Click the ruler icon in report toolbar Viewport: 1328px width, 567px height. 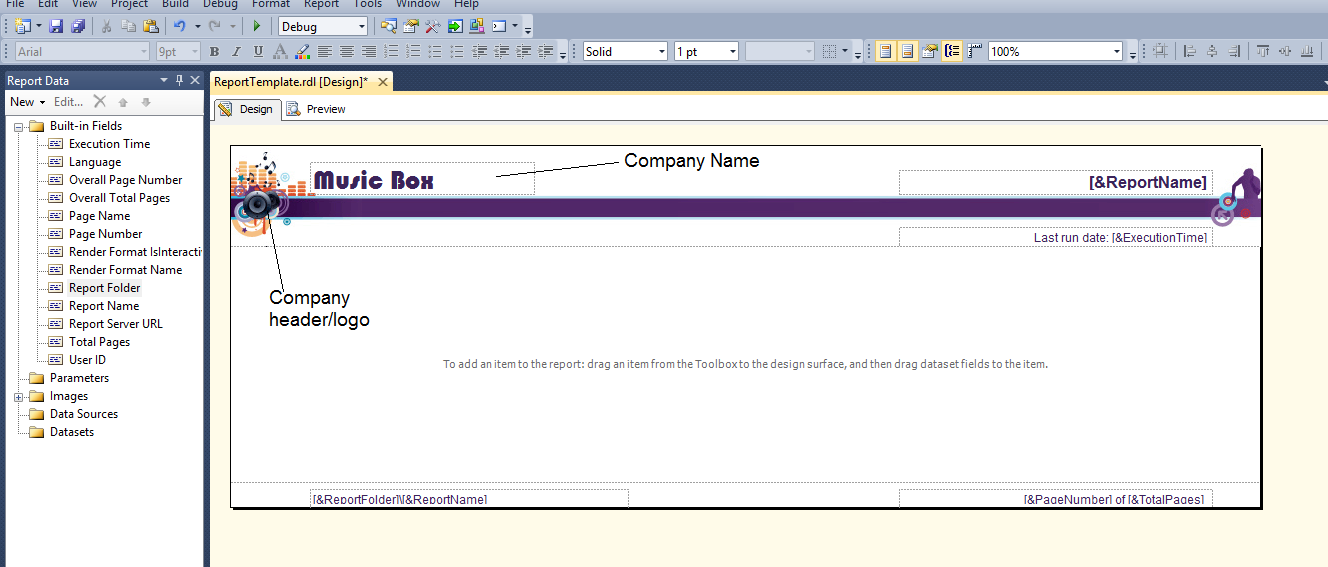(x=975, y=51)
